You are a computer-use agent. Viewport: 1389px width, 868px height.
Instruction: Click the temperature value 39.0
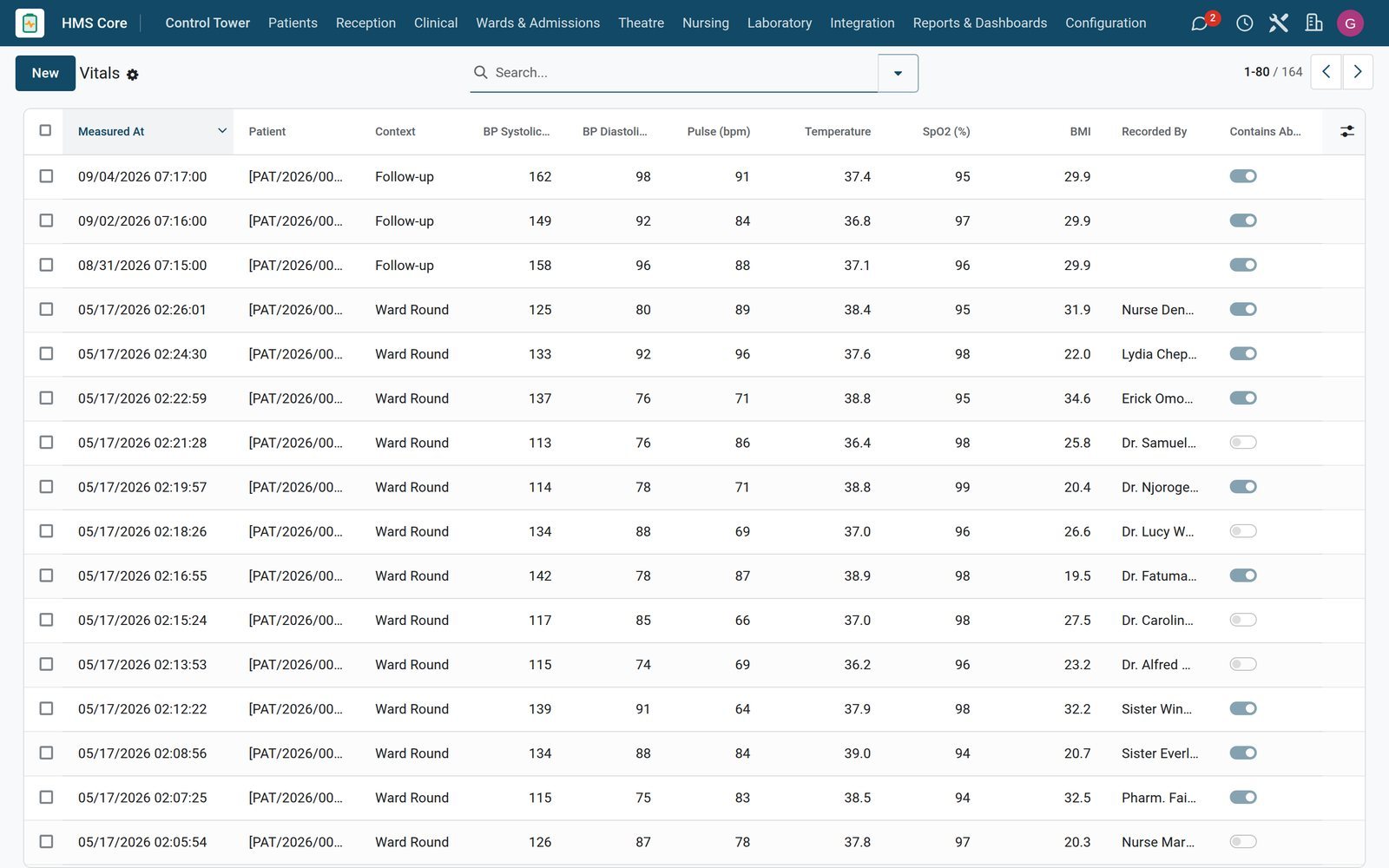click(x=857, y=753)
